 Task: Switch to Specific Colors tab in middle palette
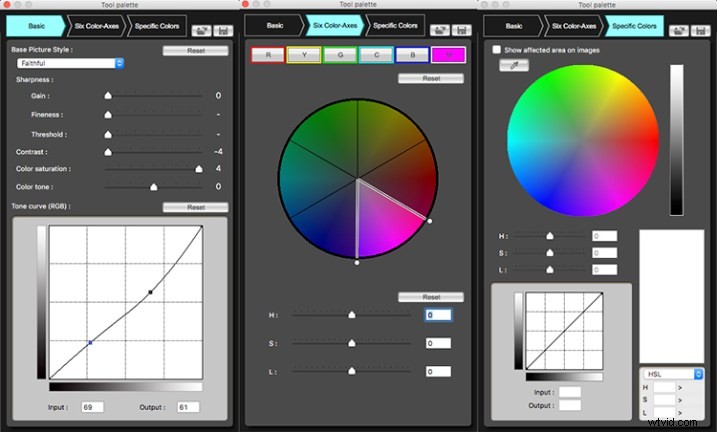coord(395,26)
